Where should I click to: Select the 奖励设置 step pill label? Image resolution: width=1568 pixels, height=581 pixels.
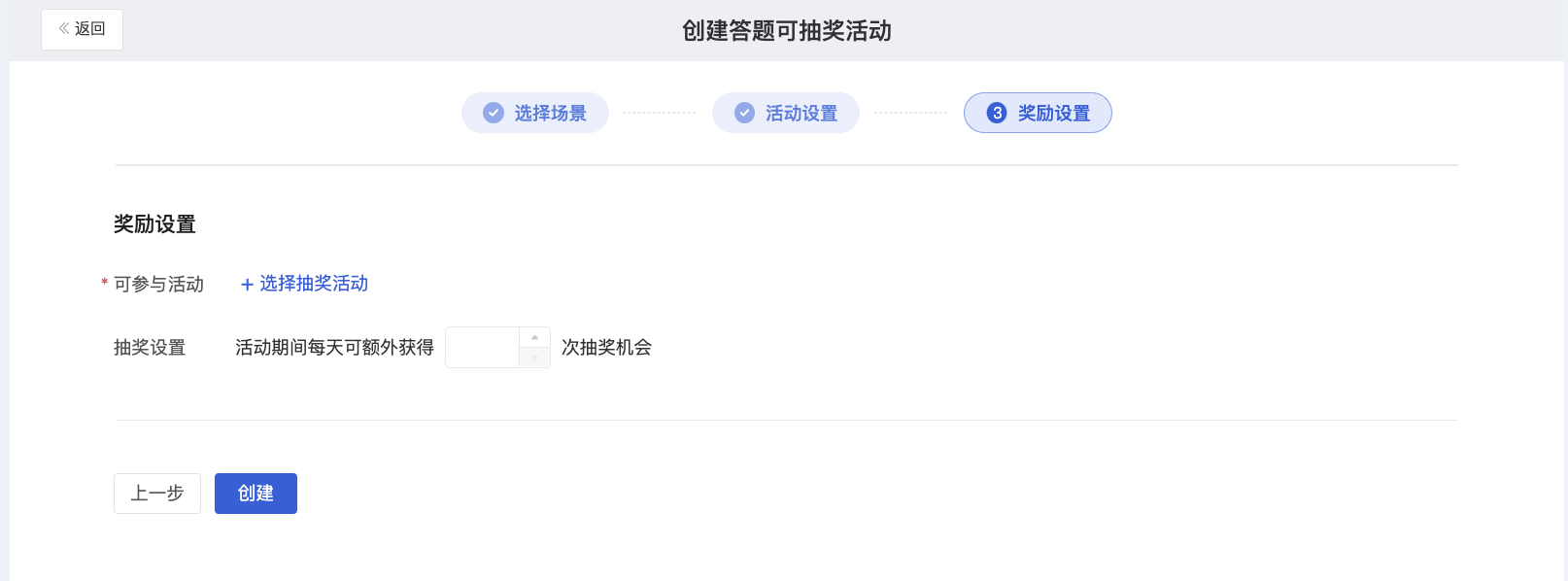point(1054,114)
